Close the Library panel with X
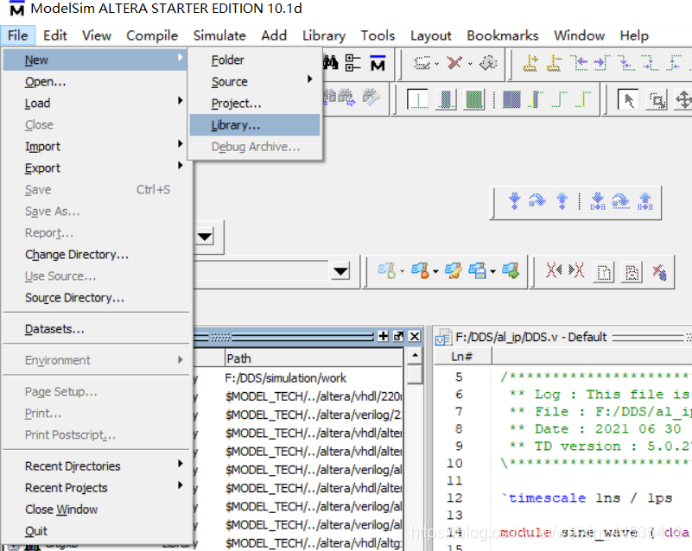The width and height of the screenshot is (692, 551). point(414,337)
